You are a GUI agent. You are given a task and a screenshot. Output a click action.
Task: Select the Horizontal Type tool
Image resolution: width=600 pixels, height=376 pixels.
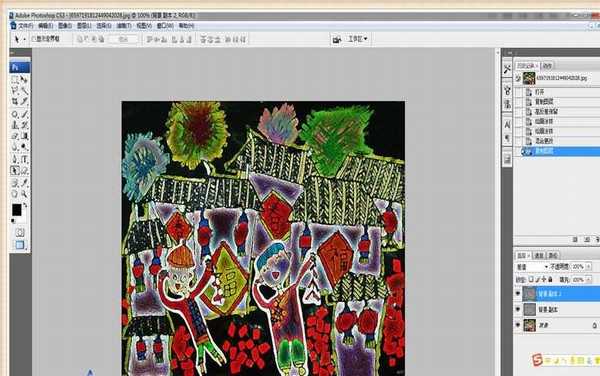pyautogui.click(x=24, y=159)
